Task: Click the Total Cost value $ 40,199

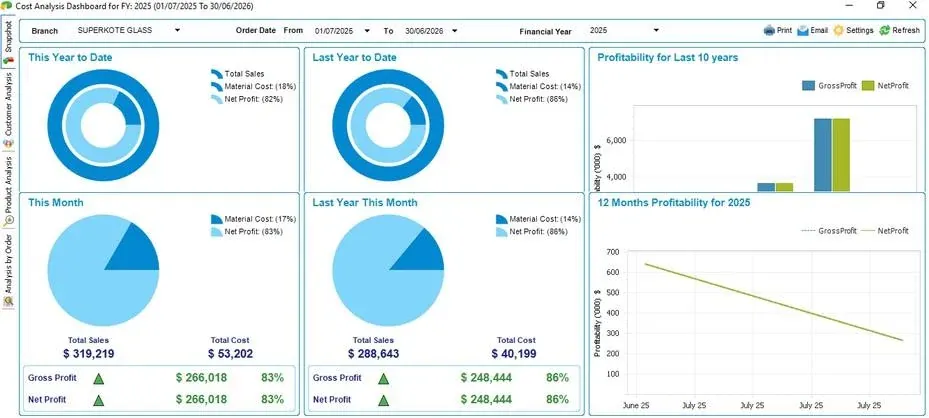Action: tap(515, 354)
